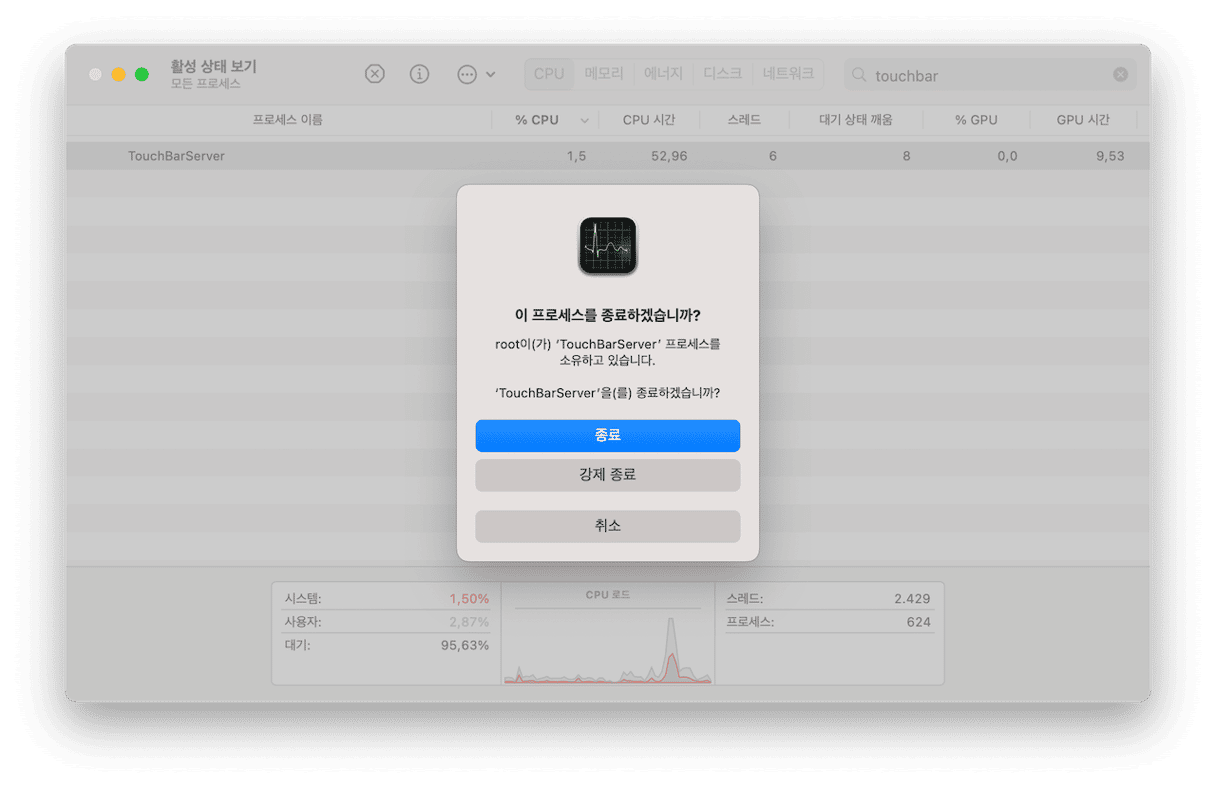Open the 디스크 tab
This screenshot has height=788, width=1216.
click(722, 74)
